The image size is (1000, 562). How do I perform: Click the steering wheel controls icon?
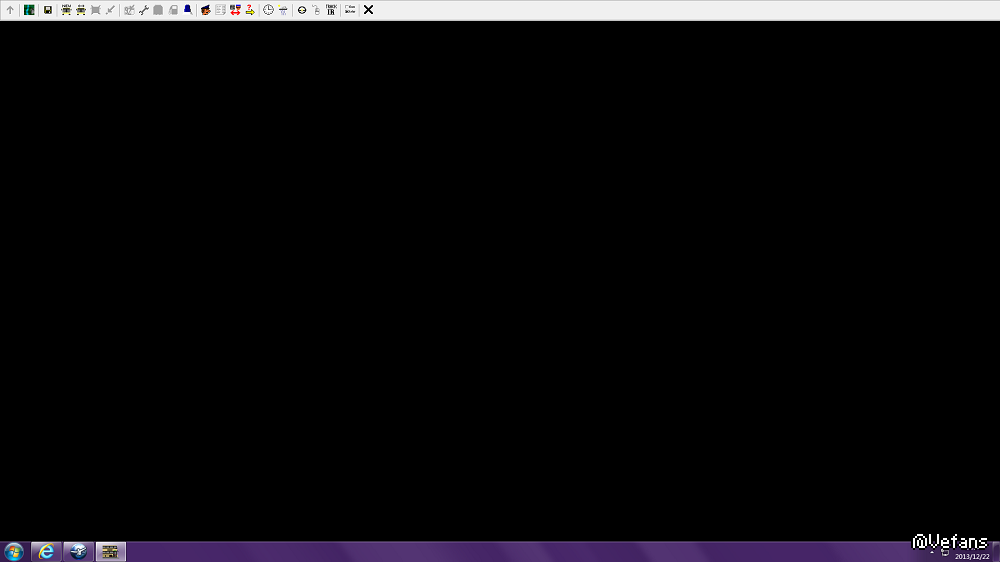(302, 10)
